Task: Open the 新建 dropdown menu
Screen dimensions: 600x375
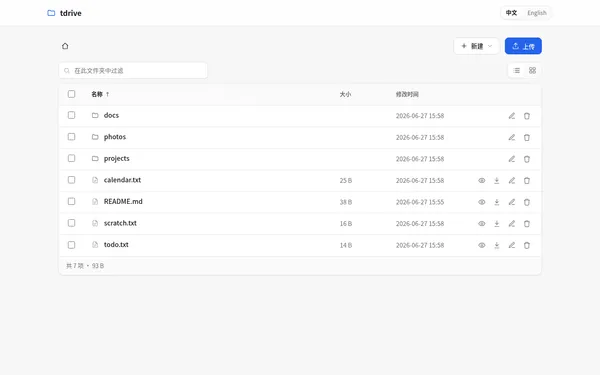Action: coord(476,46)
